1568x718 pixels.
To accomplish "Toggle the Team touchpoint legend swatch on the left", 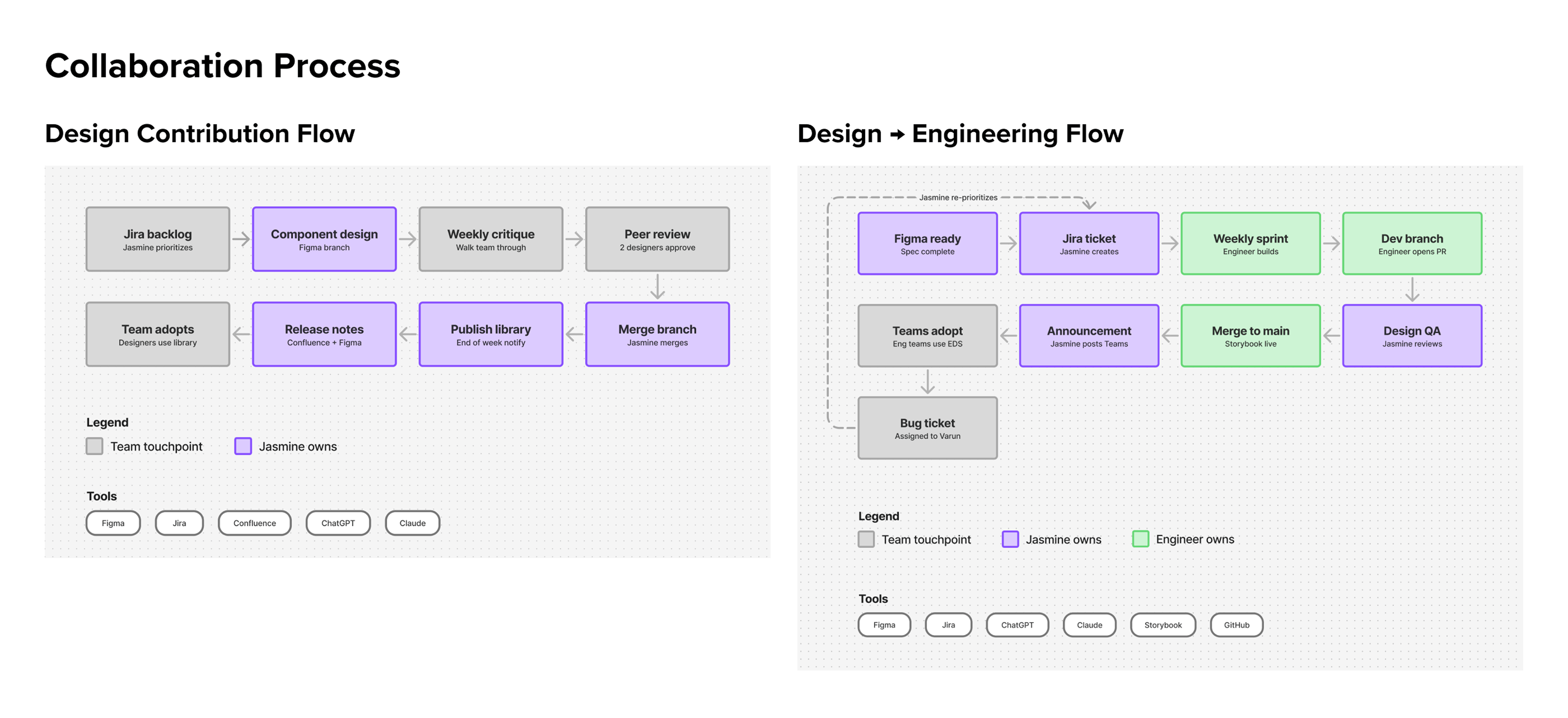I will [94, 446].
